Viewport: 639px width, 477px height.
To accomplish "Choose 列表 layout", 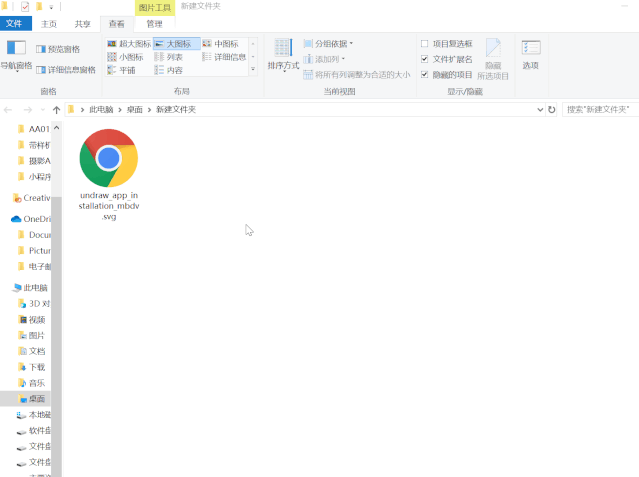I will (x=168, y=57).
